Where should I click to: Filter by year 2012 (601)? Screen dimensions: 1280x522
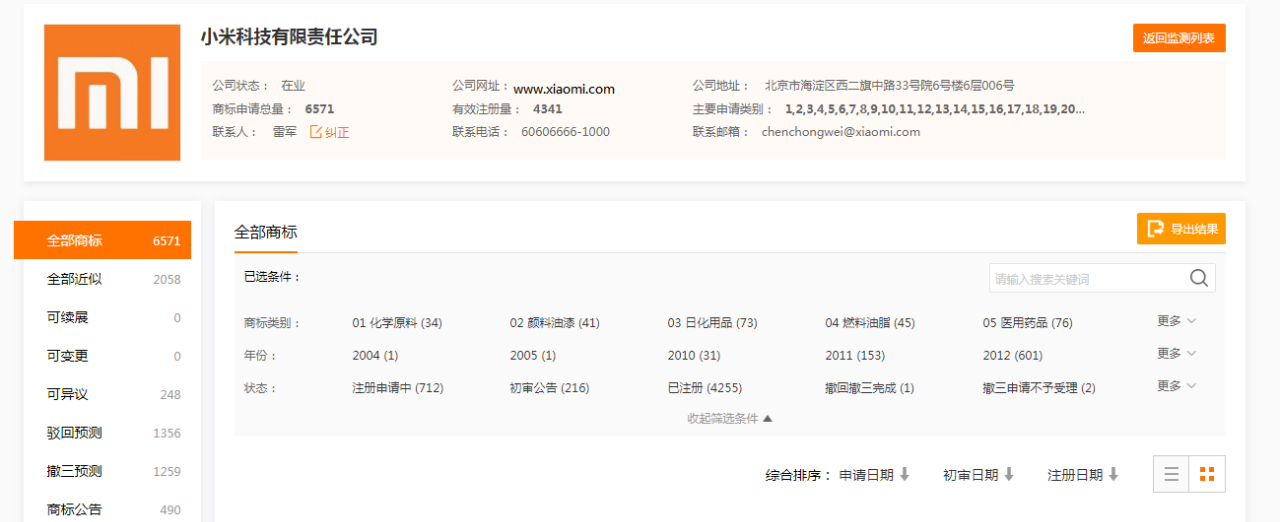click(x=1013, y=355)
